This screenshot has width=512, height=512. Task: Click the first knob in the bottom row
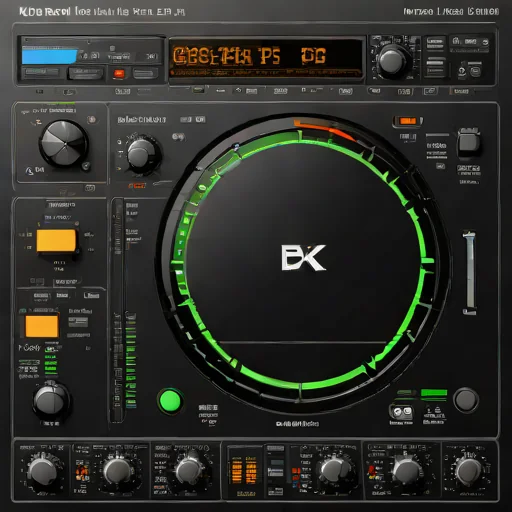point(42,471)
